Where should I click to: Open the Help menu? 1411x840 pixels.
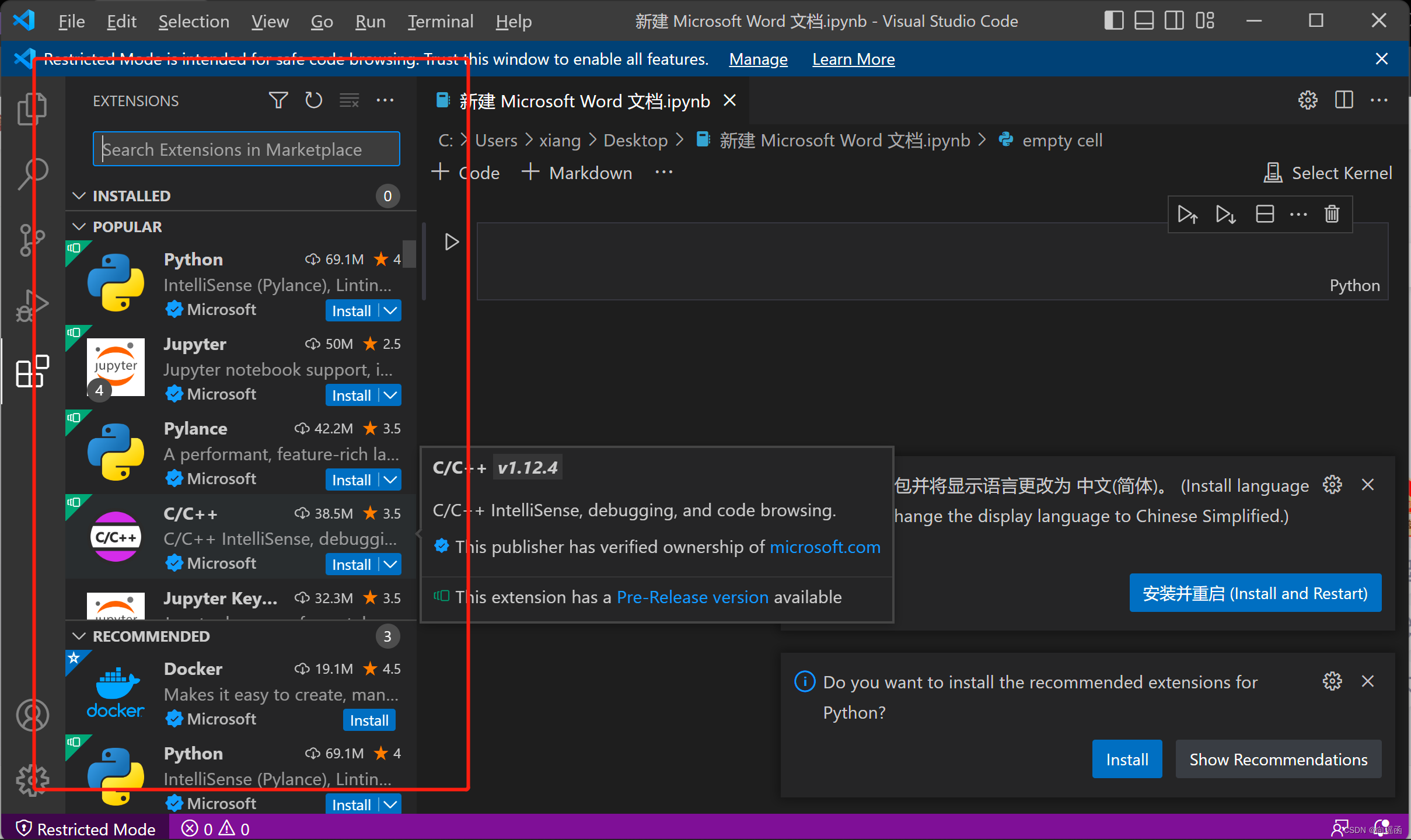[514, 22]
